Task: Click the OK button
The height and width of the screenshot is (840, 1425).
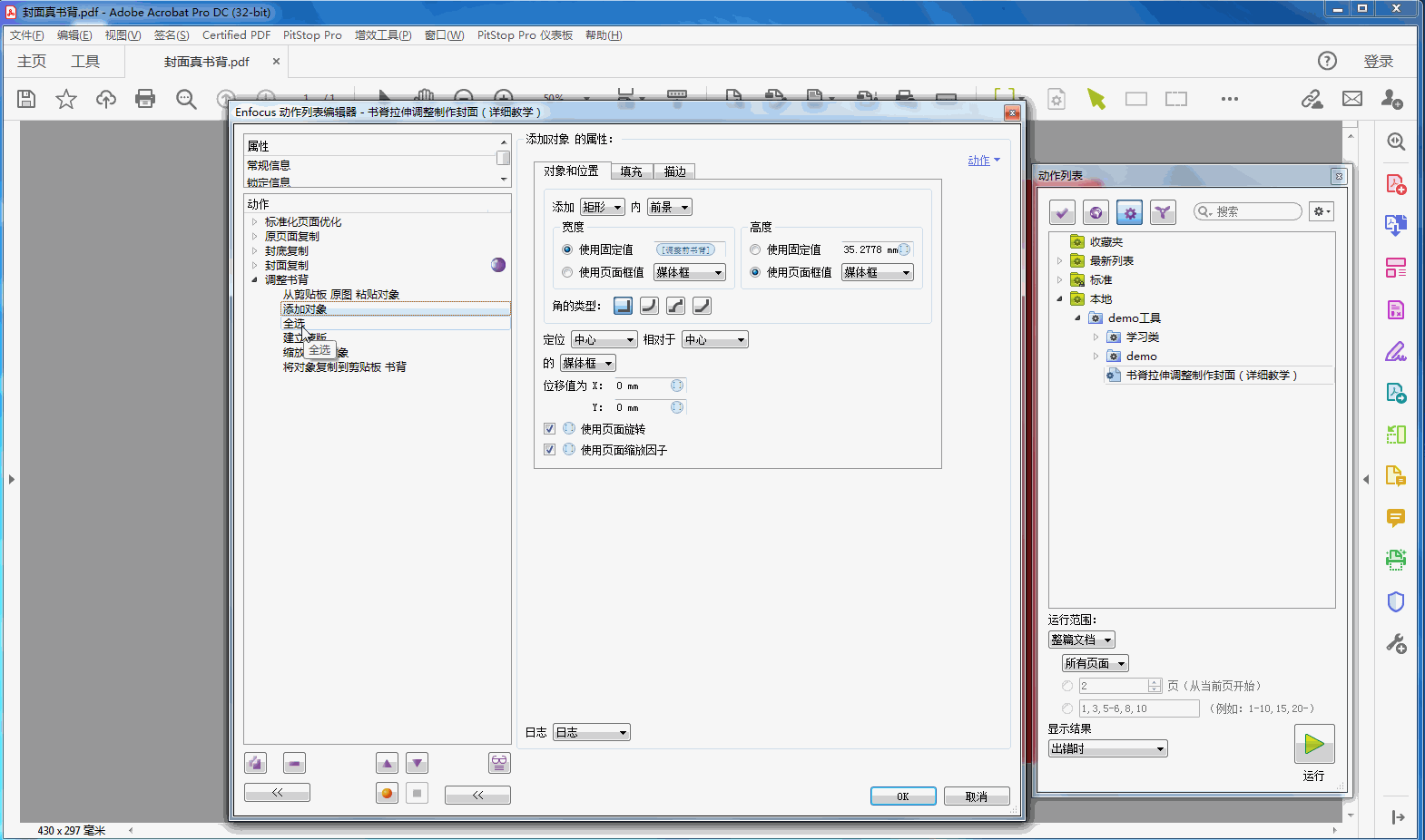Action: (903, 796)
